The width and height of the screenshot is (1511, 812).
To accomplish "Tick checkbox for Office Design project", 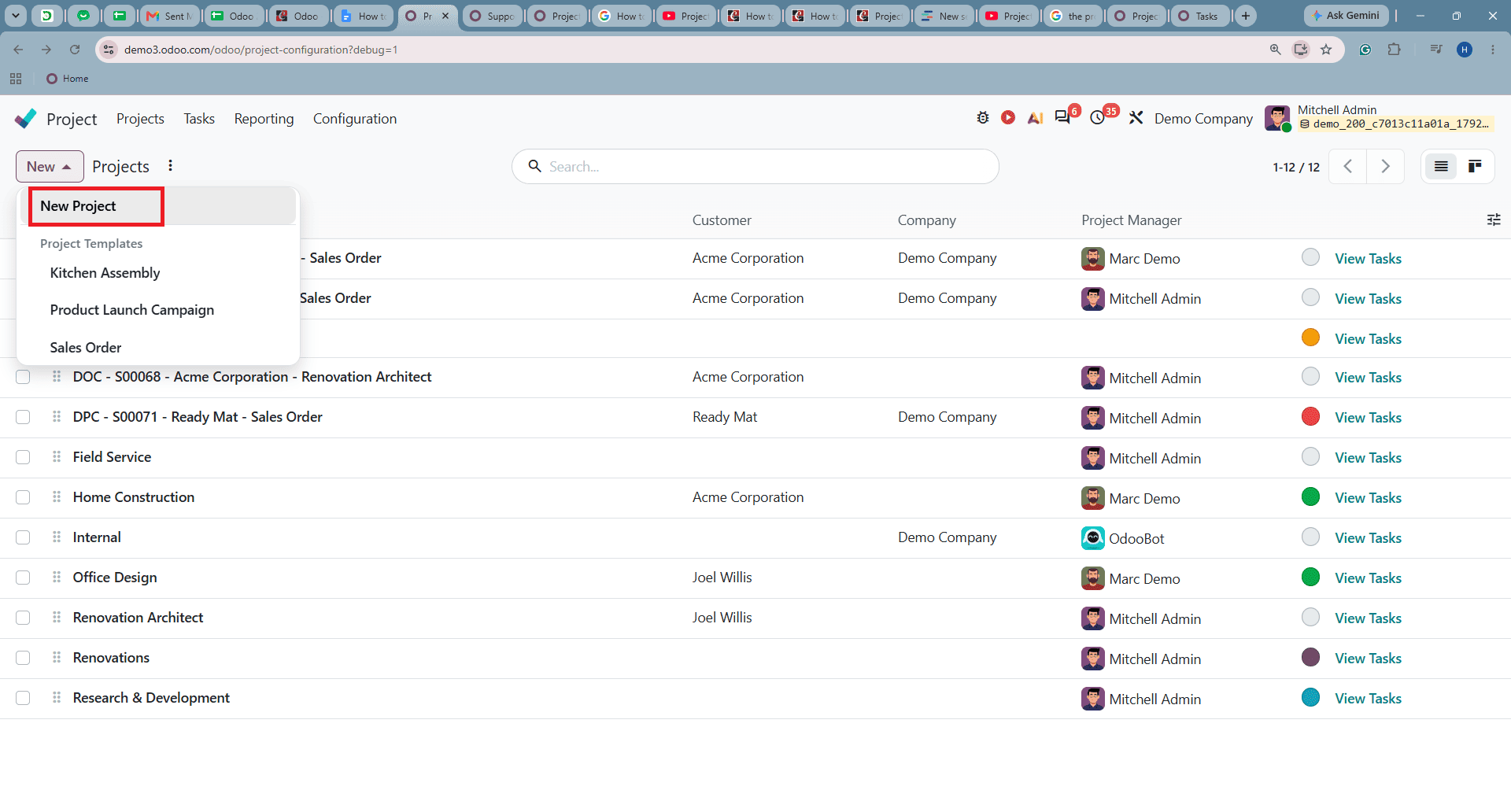I will 23,578.
